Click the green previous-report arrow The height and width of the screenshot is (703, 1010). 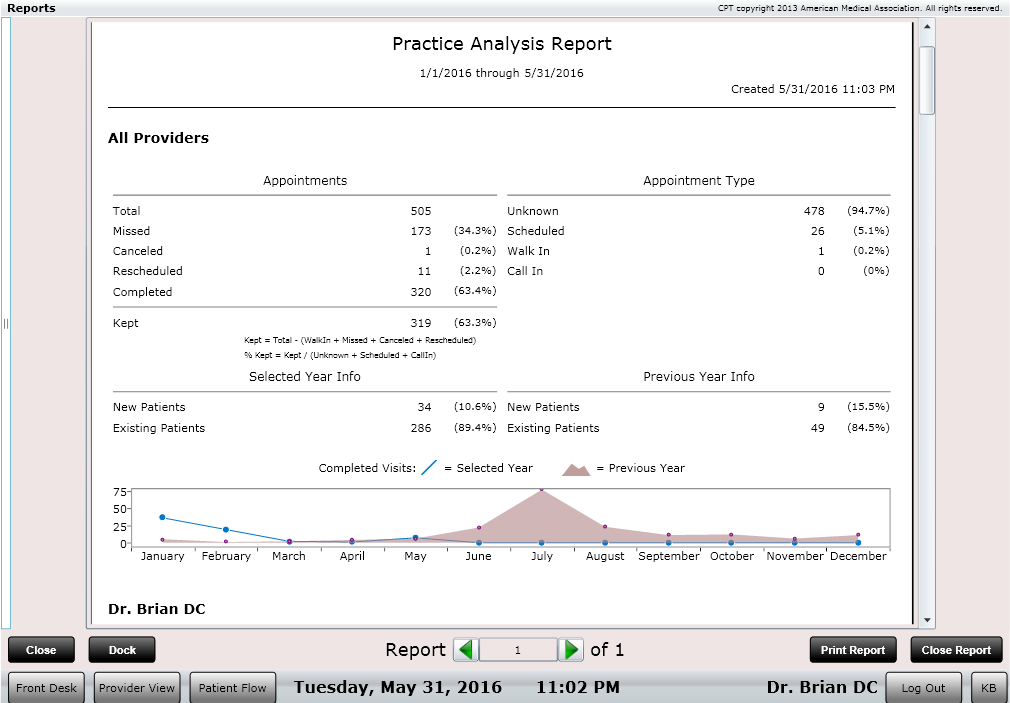pos(465,650)
